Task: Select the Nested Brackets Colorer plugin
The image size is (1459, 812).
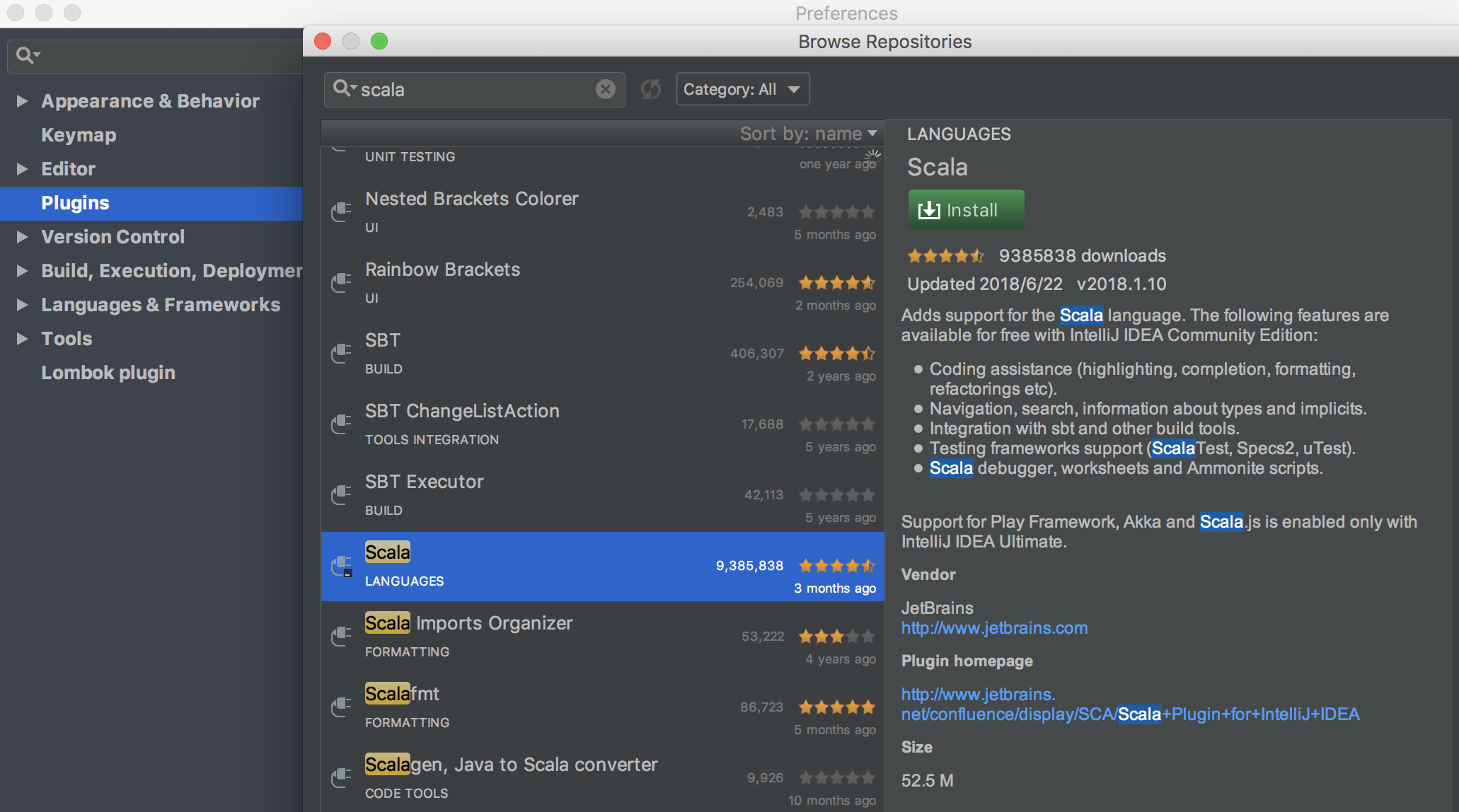Action: click(602, 213)
